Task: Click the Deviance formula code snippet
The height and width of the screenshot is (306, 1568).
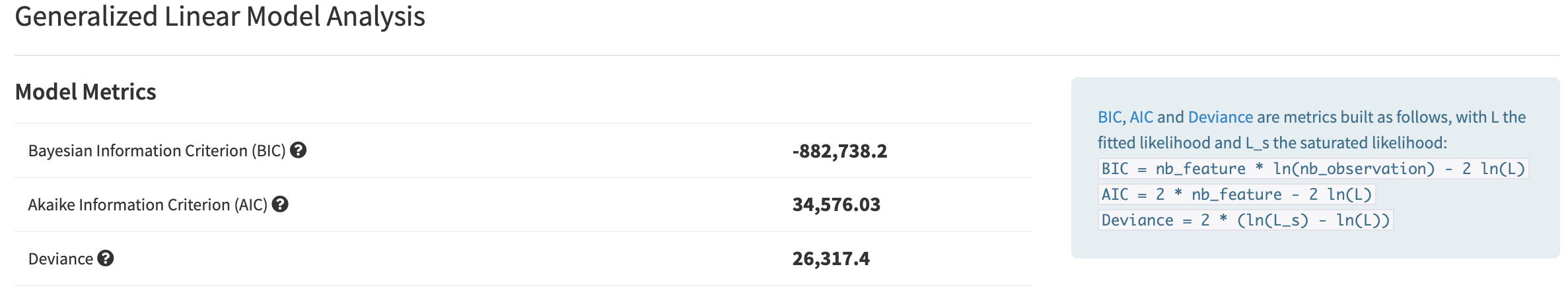Action: coord(1246,220)
